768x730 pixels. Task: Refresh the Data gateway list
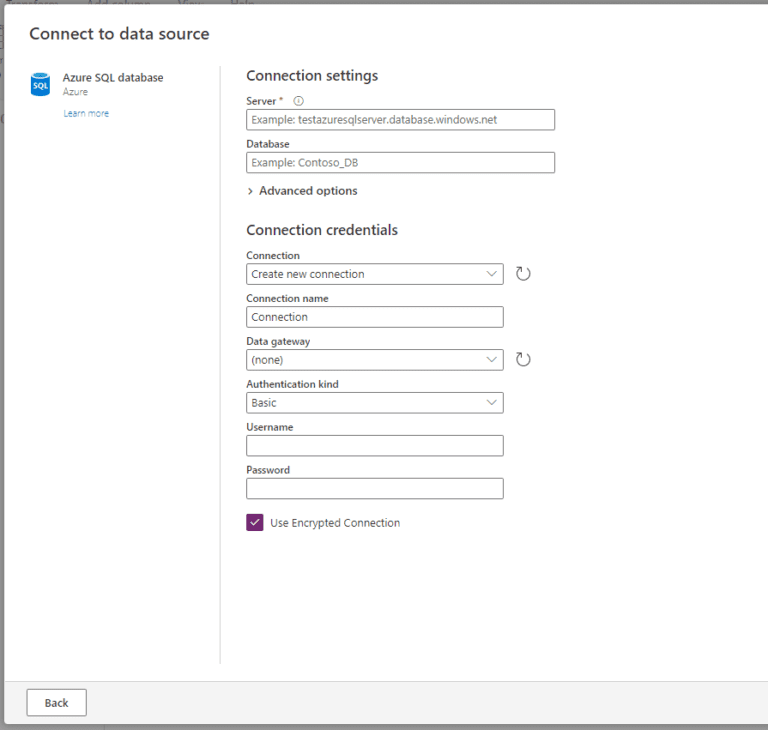coord(523,359)
